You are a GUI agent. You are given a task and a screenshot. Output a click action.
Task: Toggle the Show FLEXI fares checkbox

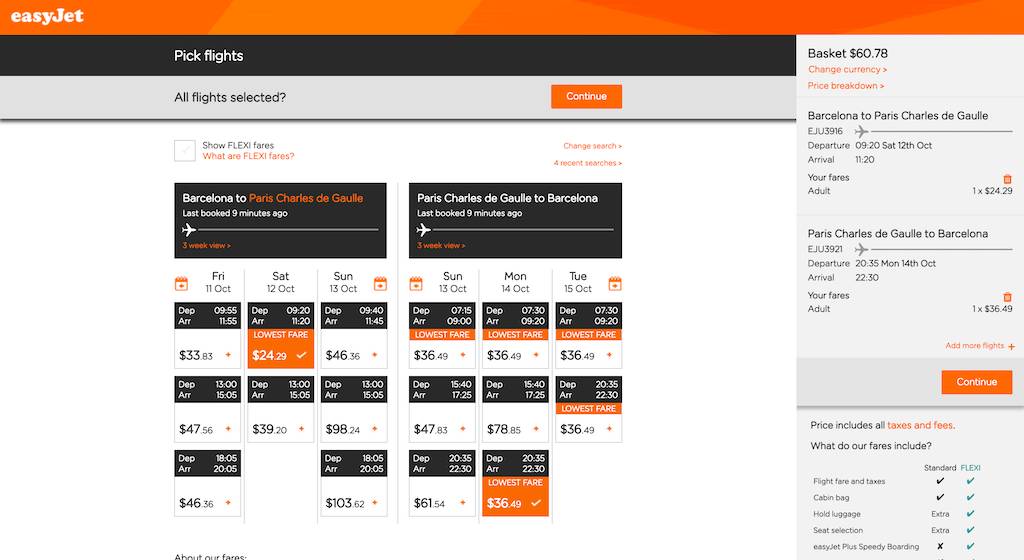(x=185, y=150)
